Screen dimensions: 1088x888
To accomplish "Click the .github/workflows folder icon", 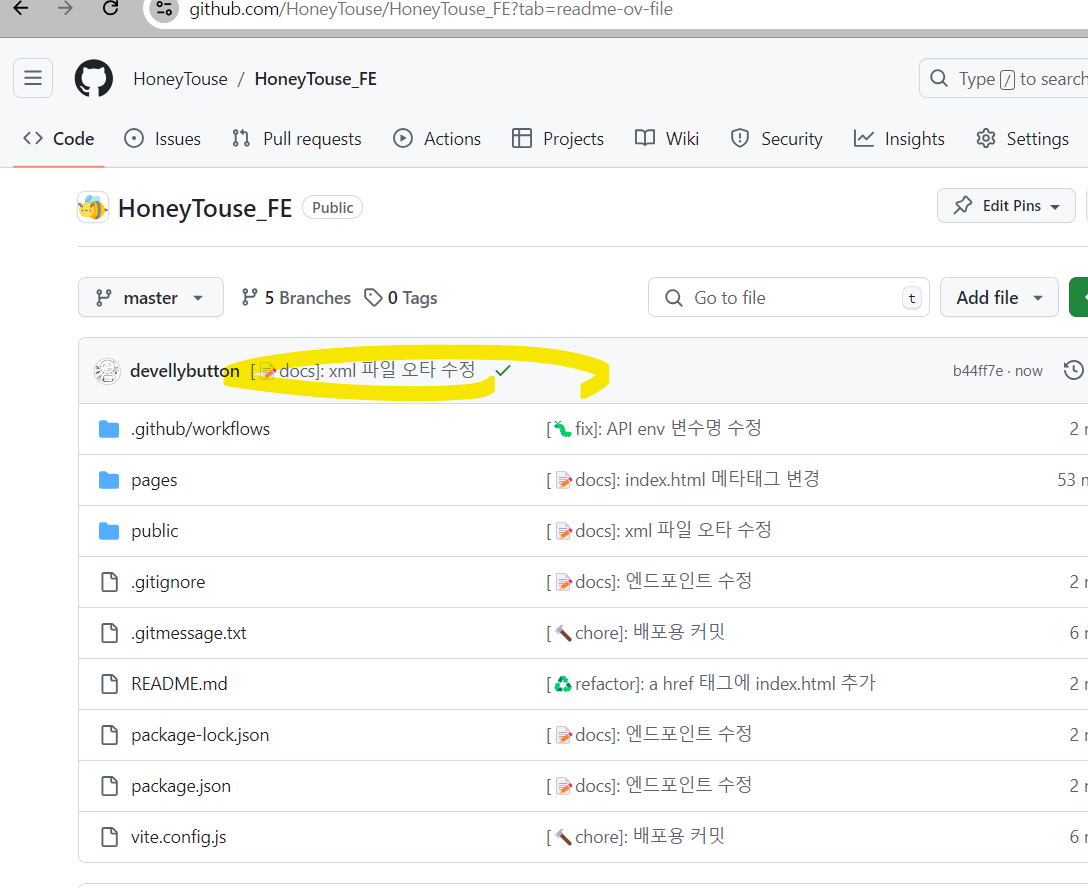I will (x=109, y=429).
